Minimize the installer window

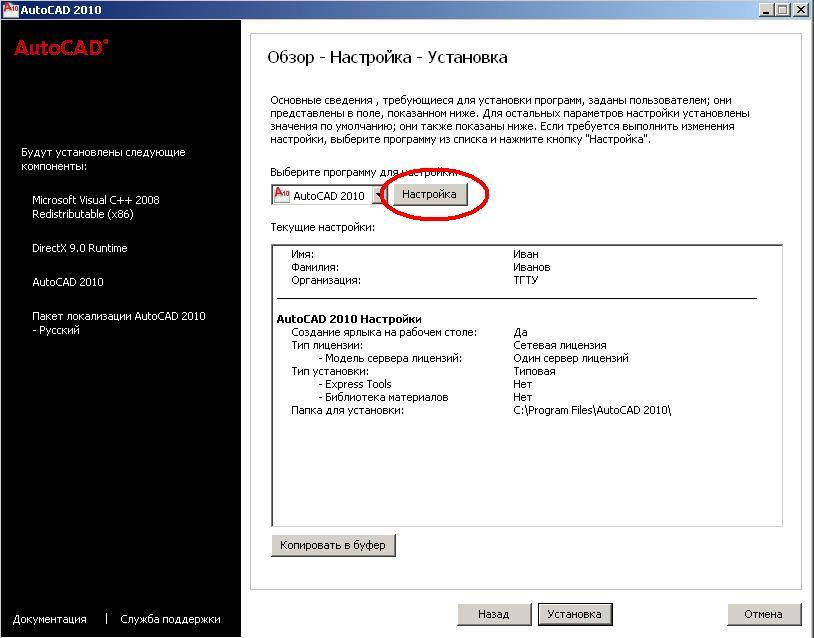tap(767, 9)
